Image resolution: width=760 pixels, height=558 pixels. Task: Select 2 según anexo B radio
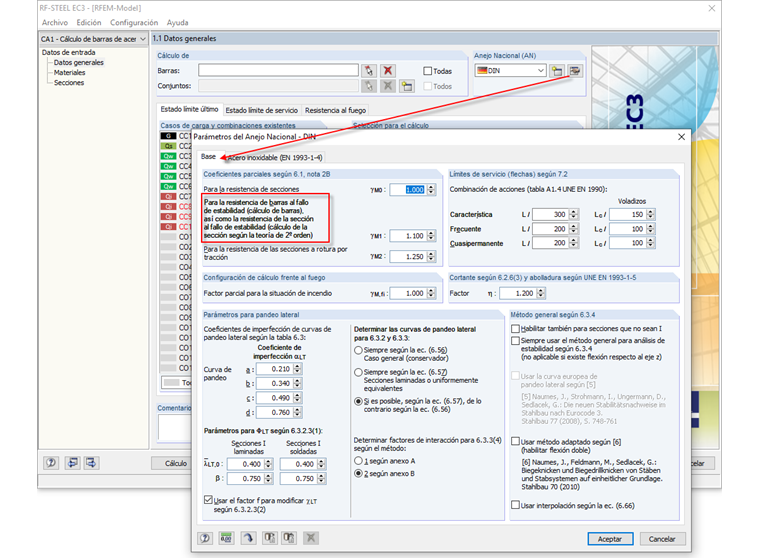pos(358,474)
